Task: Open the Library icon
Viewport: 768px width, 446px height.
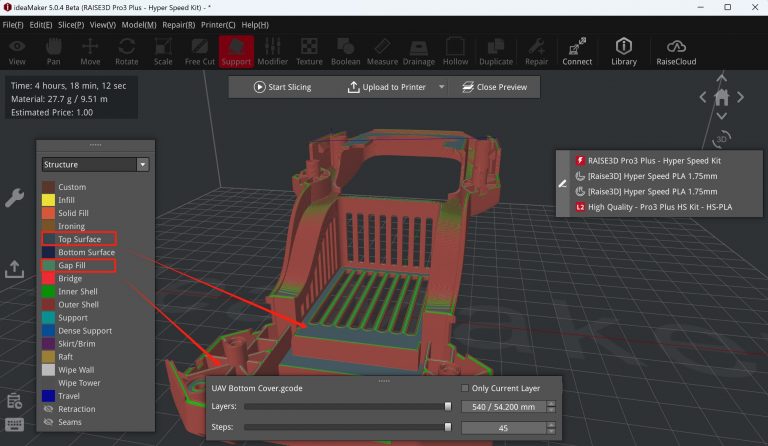Action: coord(624,52)
